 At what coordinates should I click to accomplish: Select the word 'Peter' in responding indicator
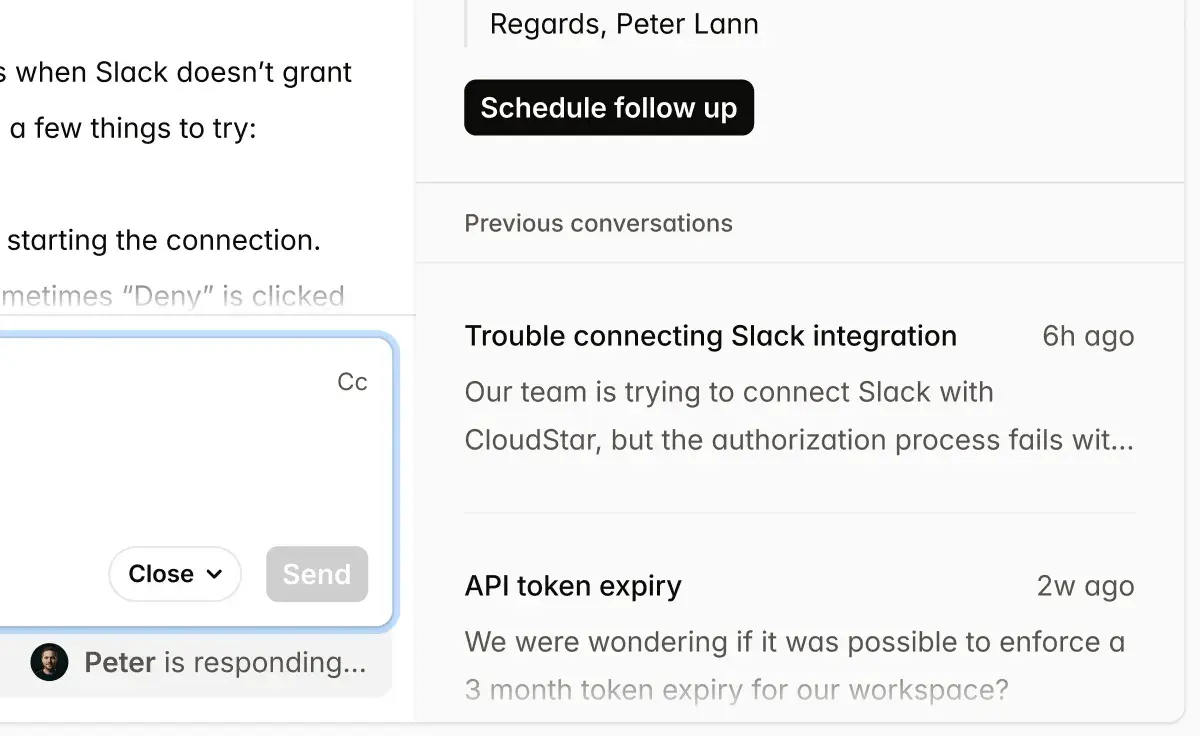[x=120, y=662]
